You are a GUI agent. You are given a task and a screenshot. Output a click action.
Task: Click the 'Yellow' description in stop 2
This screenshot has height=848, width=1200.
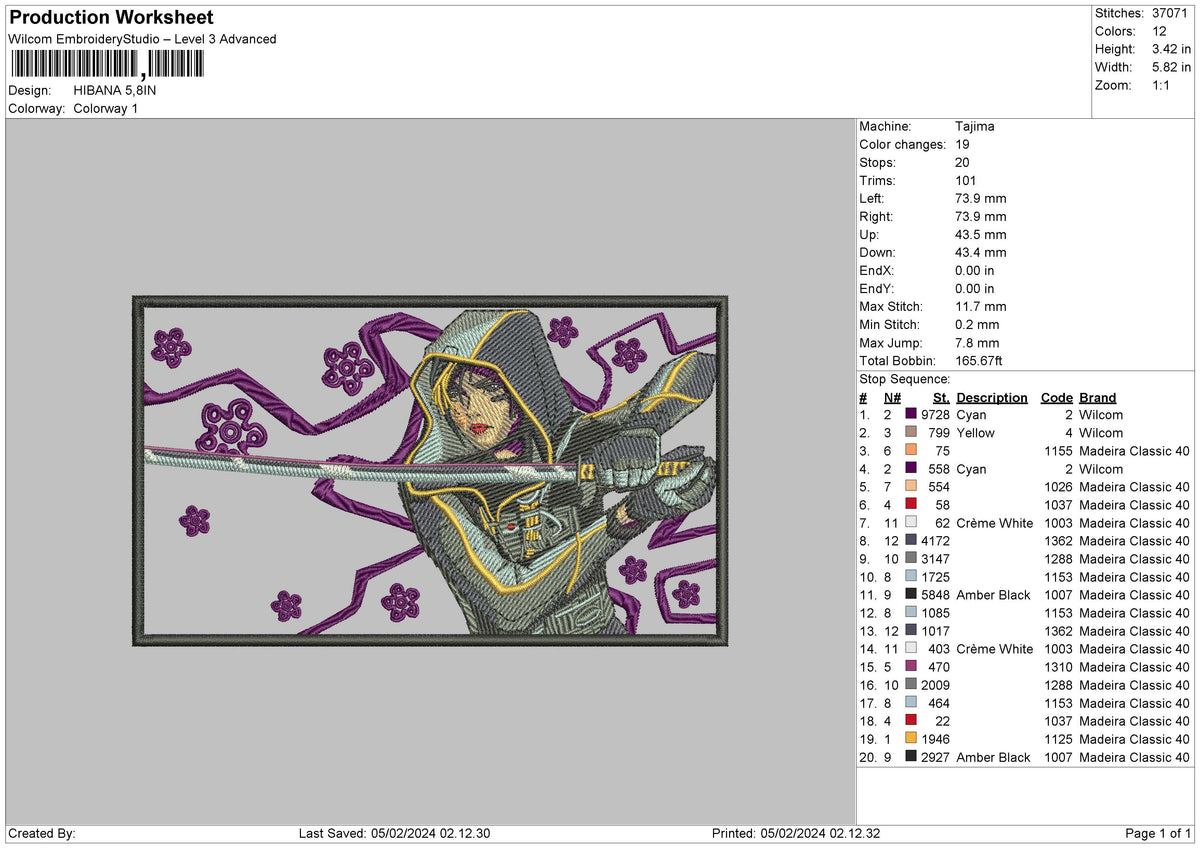[x=976, y=432]
